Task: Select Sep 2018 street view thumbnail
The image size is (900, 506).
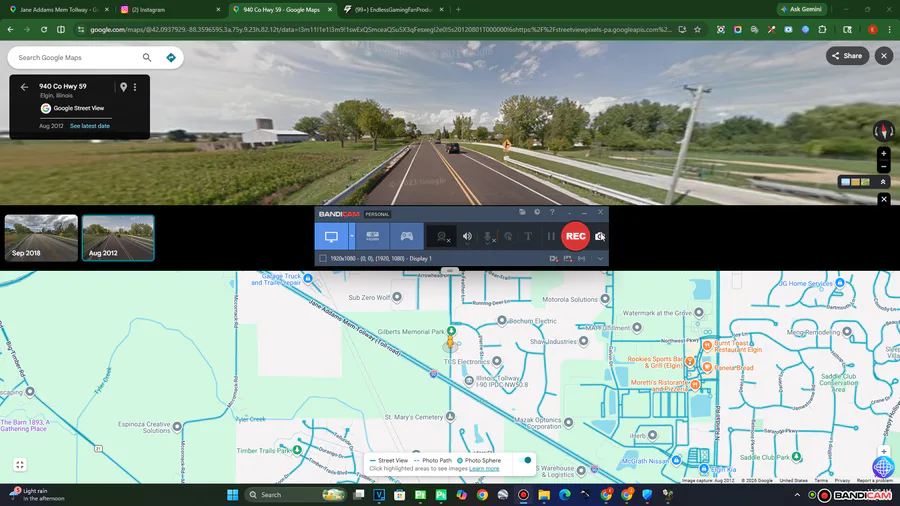Action: pos(41,238)
